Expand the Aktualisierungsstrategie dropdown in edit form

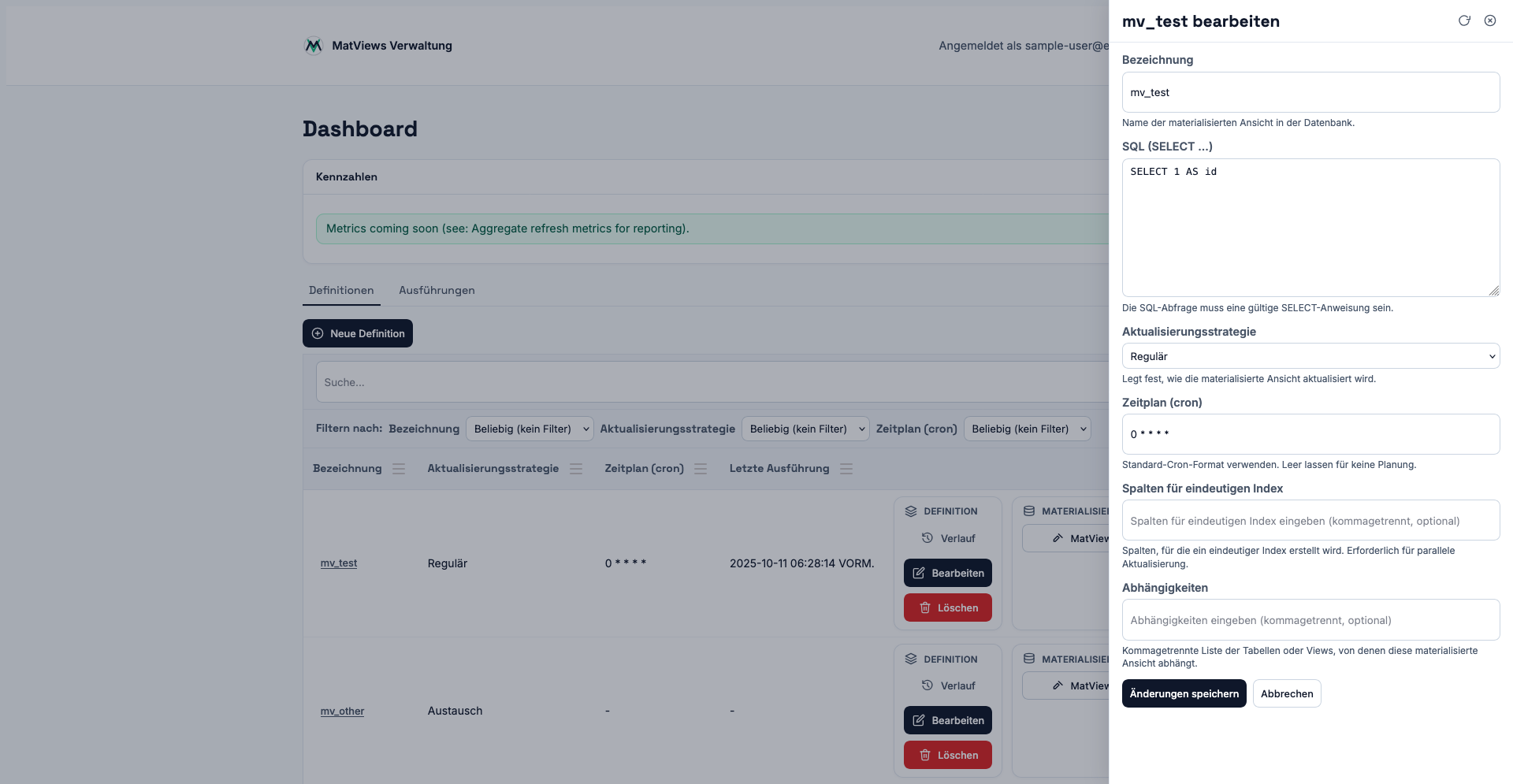click(x=1310, y=356)
